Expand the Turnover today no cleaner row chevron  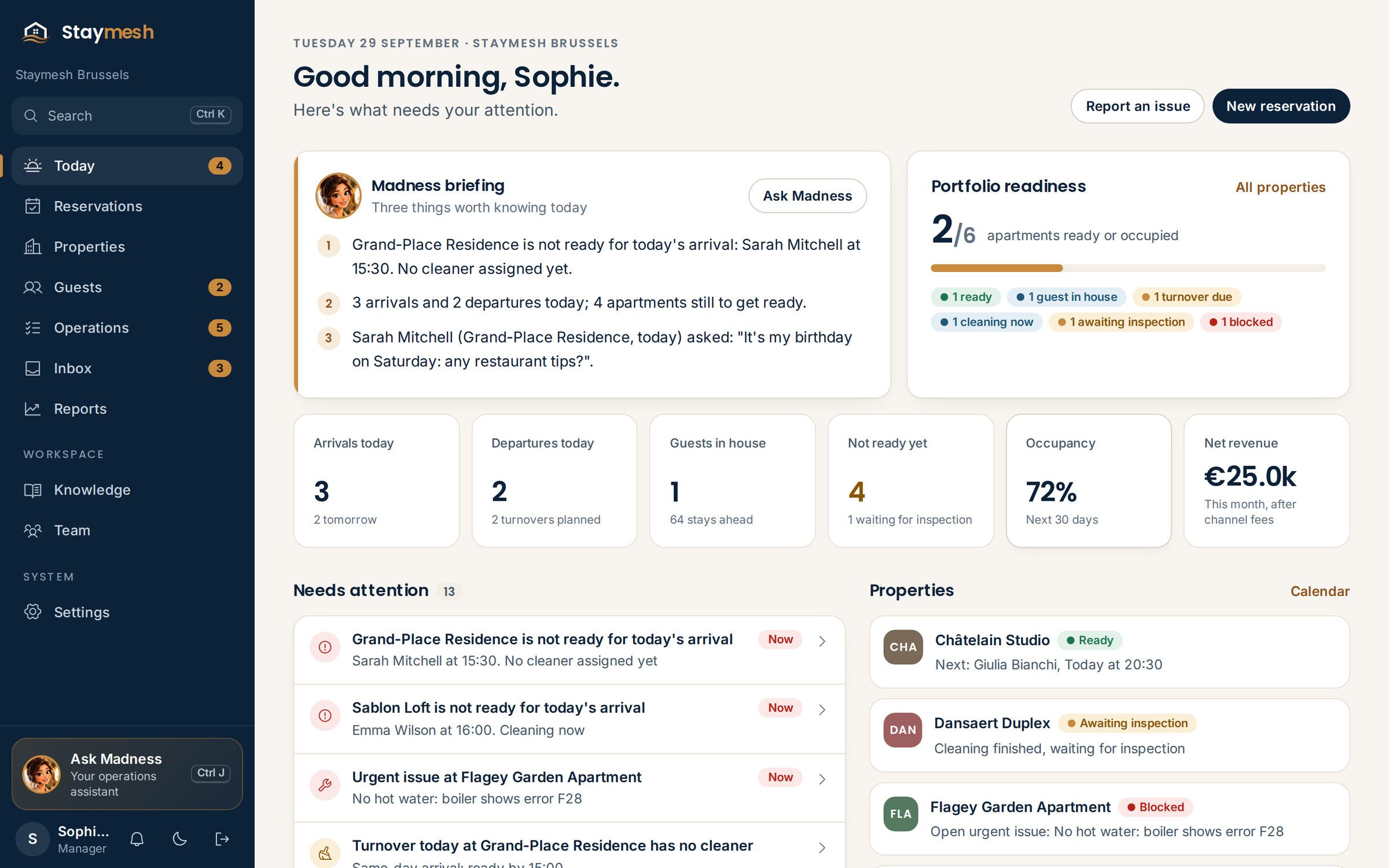click(822, 848)
